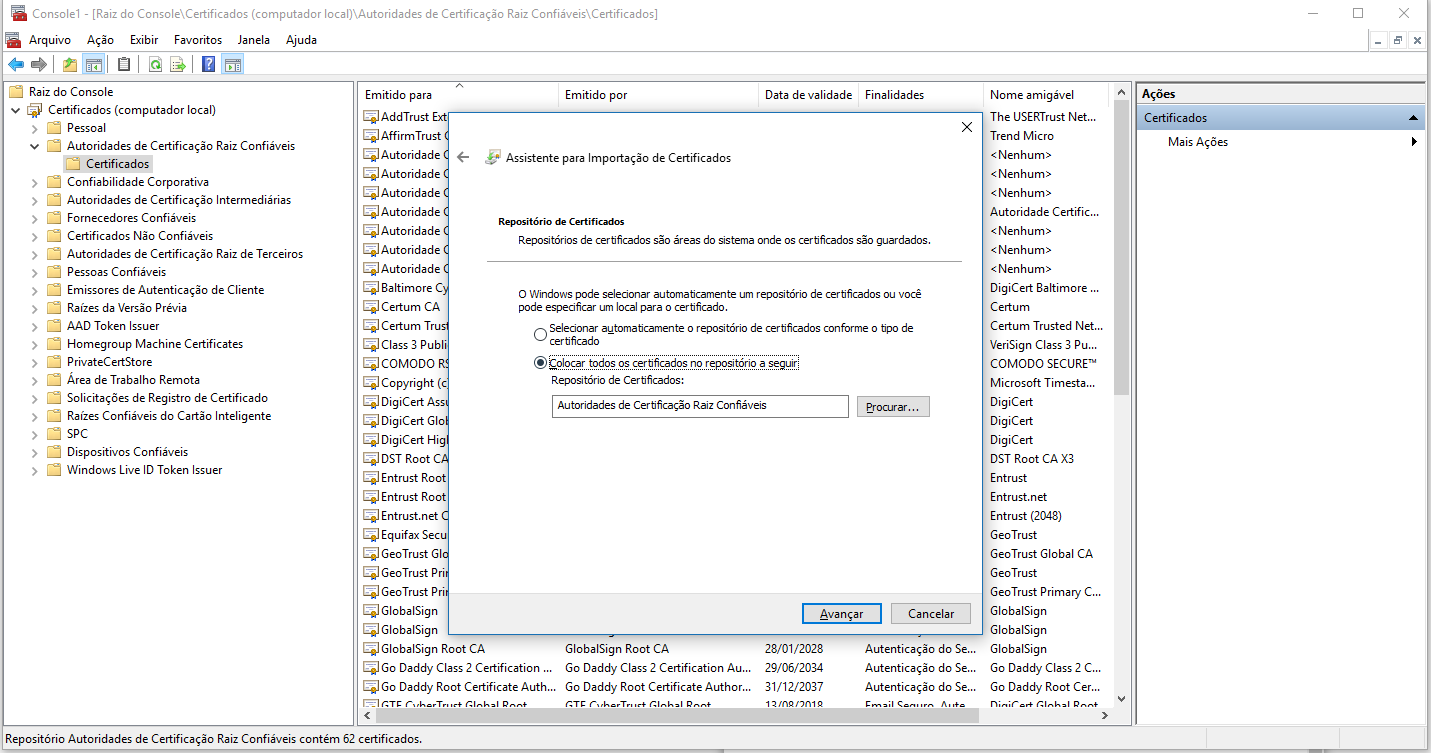Select Área de Trabalho Remota tree item
The width and height of the screenshot is (1431, 753).
coord(133,380)
